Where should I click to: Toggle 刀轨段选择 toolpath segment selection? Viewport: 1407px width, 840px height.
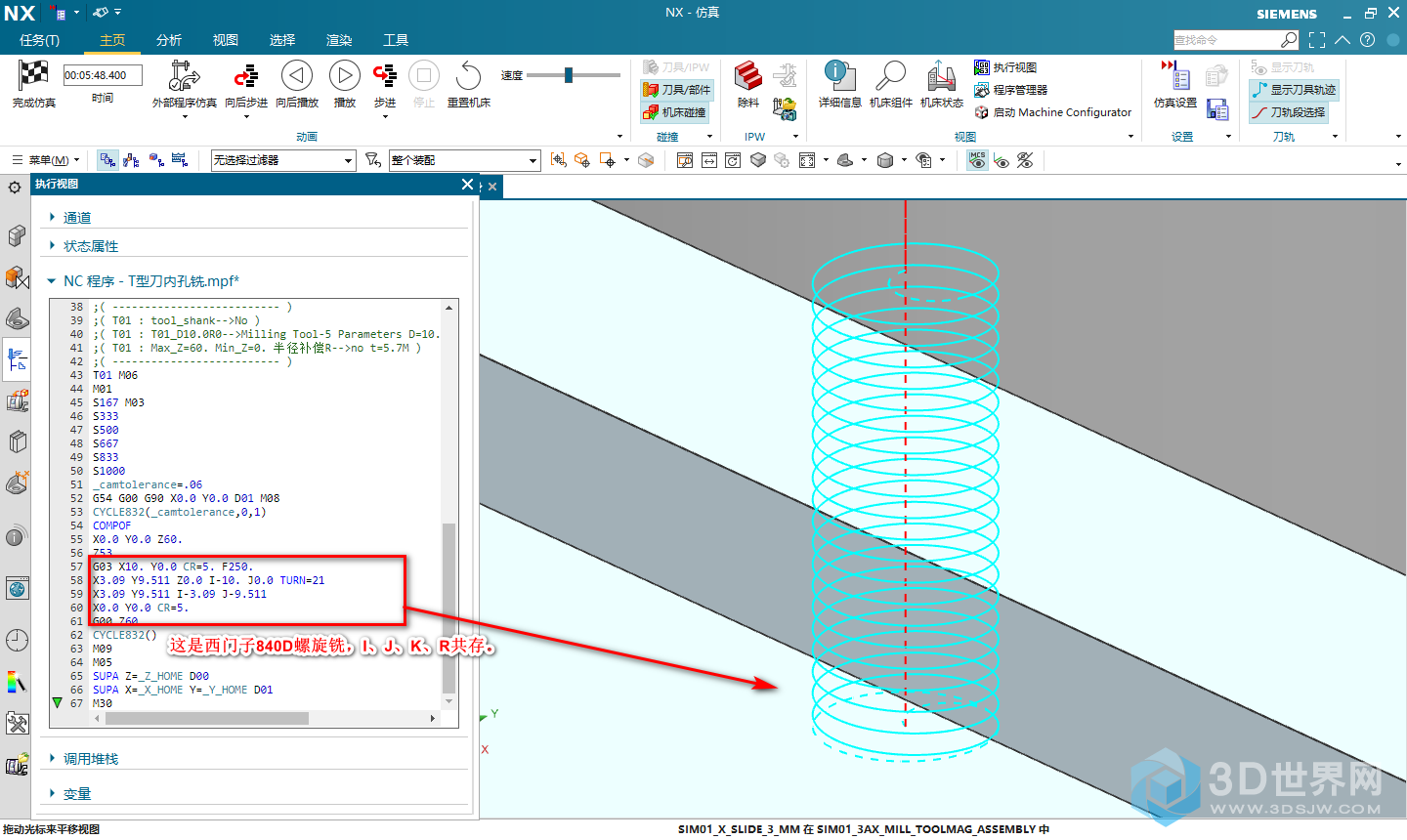[x=1289, y=112]
